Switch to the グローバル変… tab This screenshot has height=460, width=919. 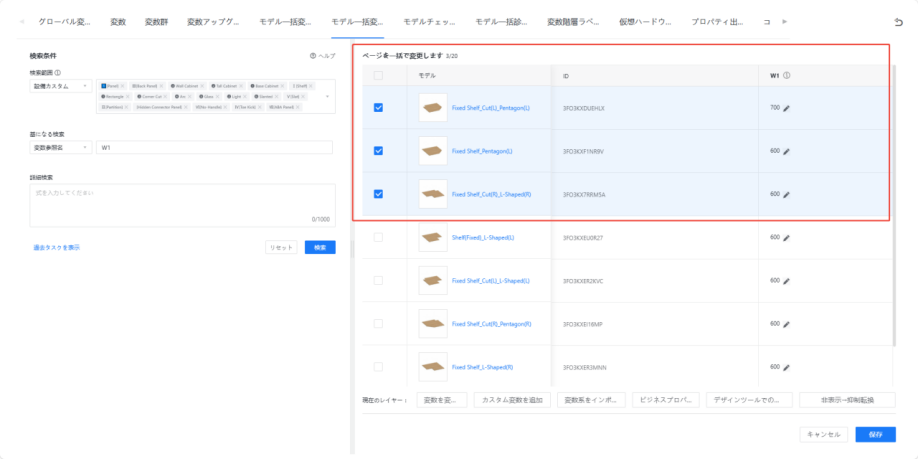tap(64, 22)
